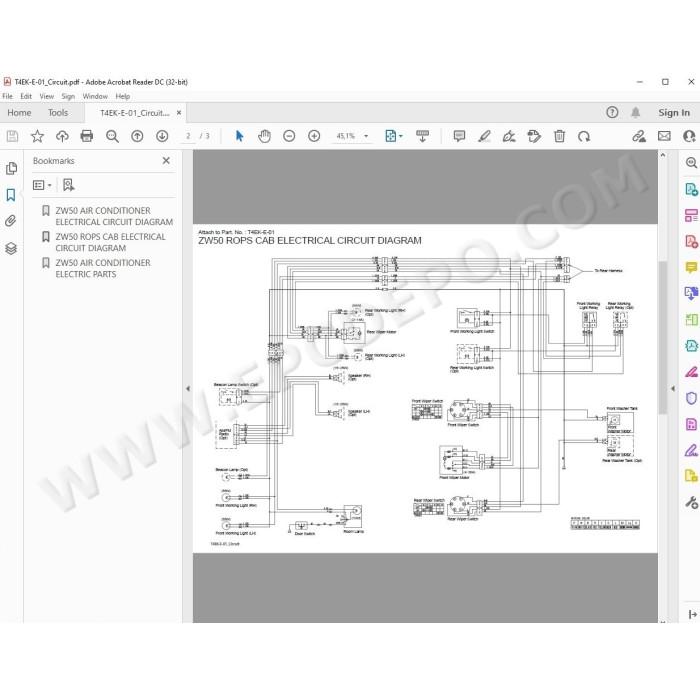Screen dimensions: 700x700
Task: Click the scroll up arrow
Action: [x=662, y=155]
